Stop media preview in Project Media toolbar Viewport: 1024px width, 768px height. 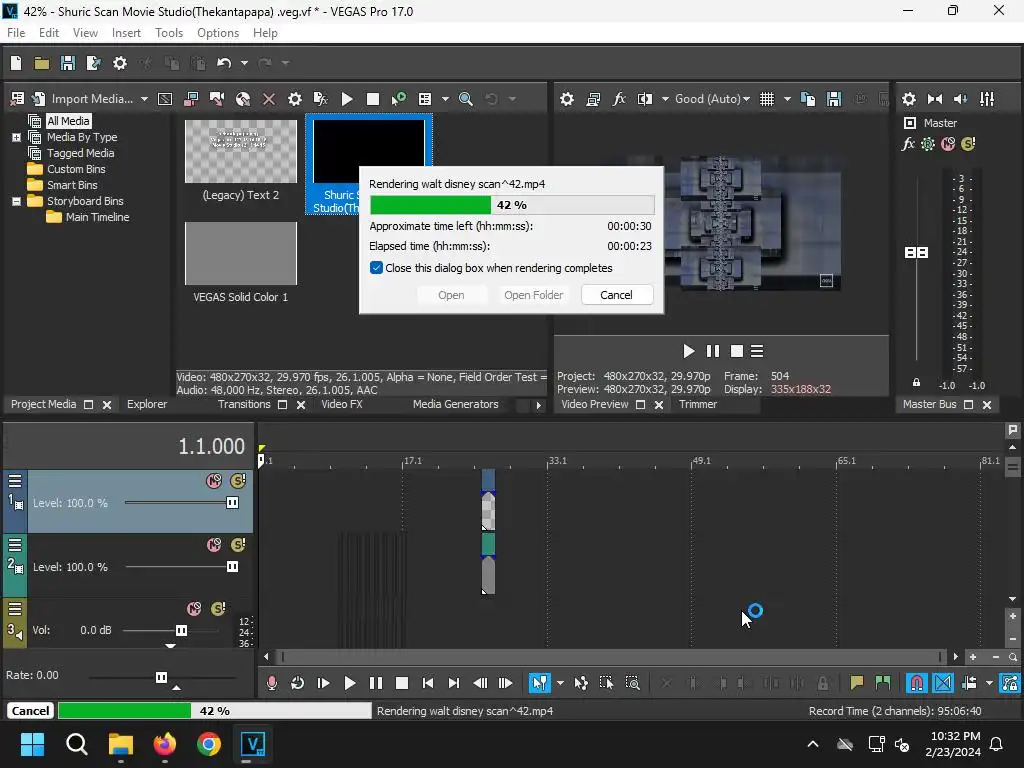(x=373, y=99)
